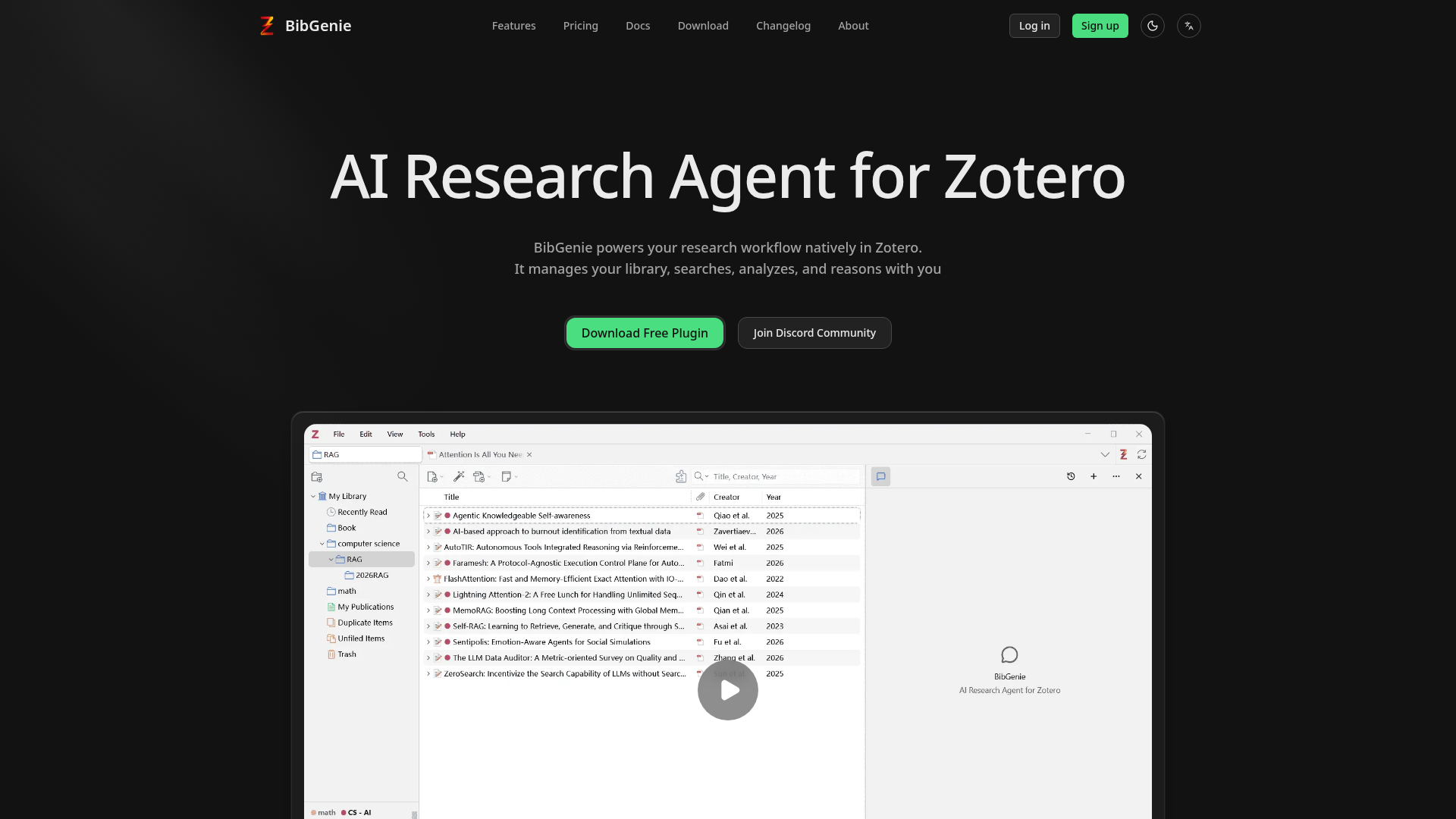
Task: Expand the FlashAttention item row
Action: 428,579
